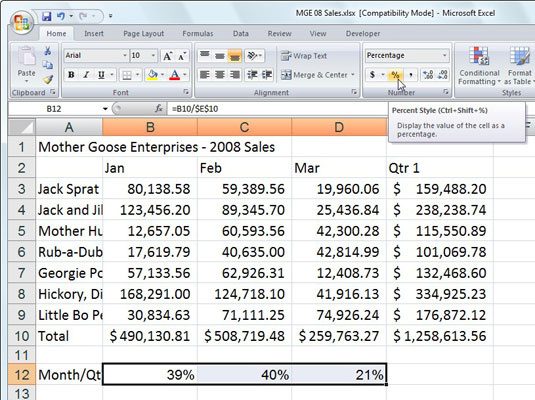Undo the last action
The width and height of the screenshot is (535, 400).
61,16
